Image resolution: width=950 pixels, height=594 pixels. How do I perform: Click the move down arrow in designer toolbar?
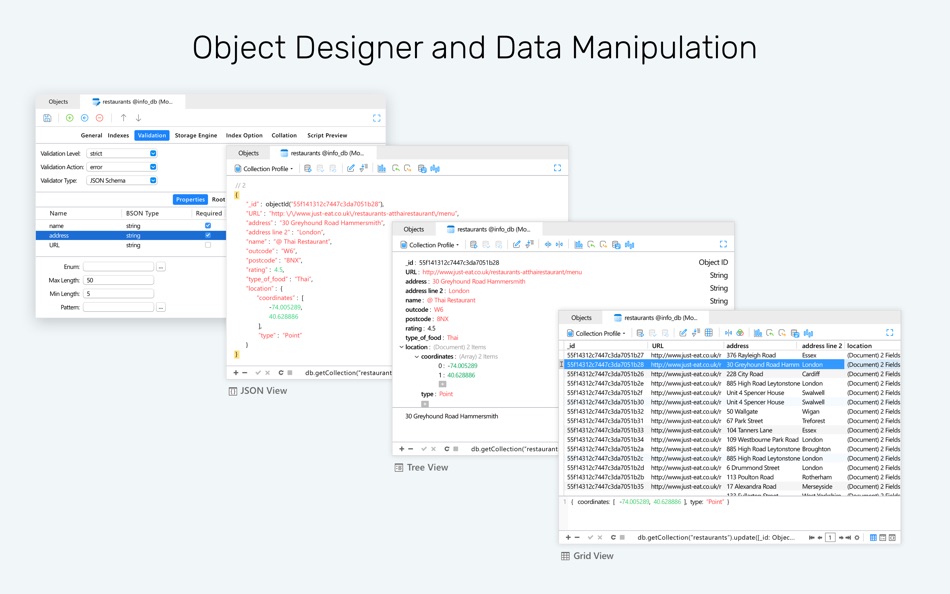(138, 118)
